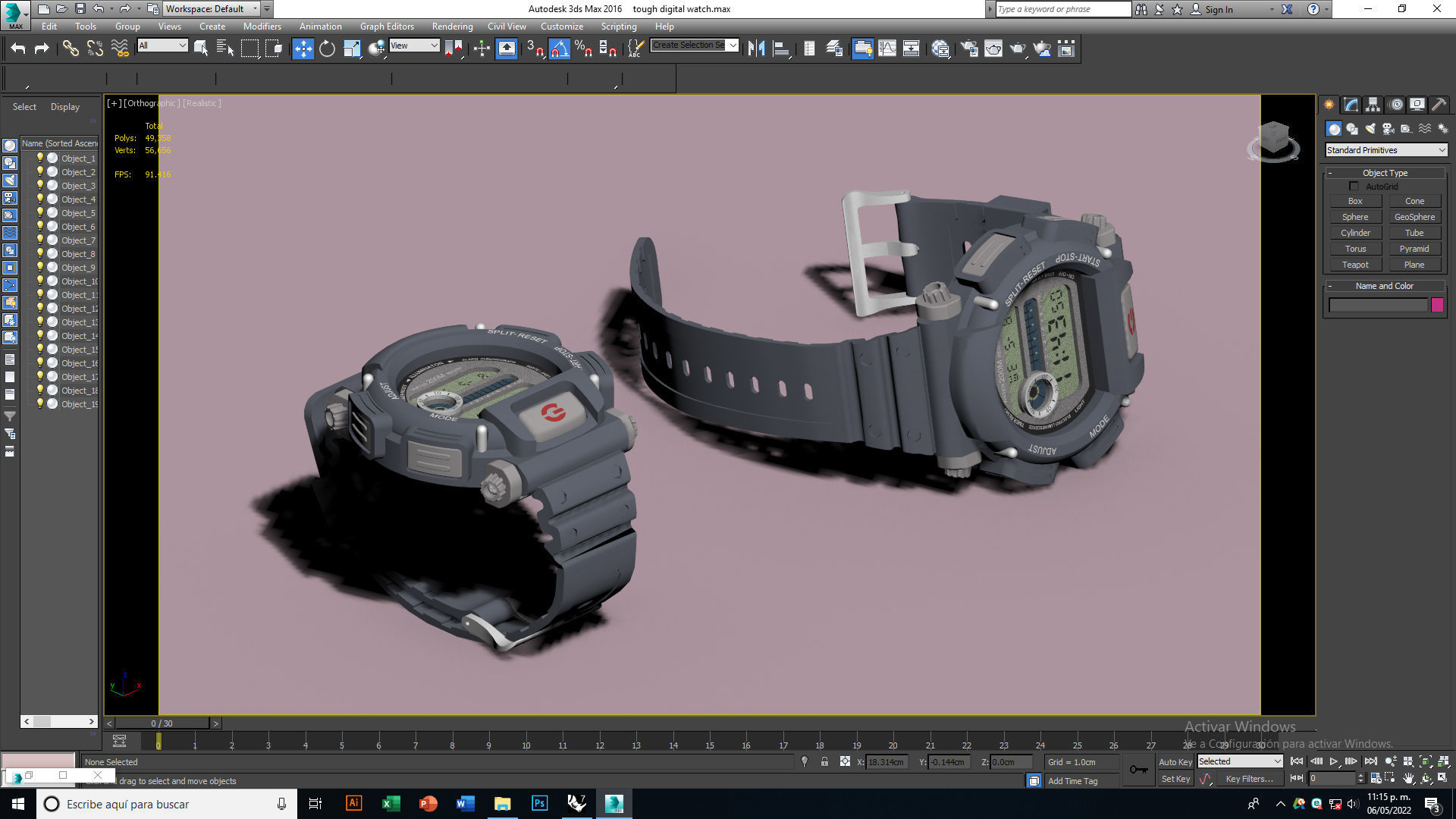Choose the Select and Uniform Scale tool

[x=352, y=49]
